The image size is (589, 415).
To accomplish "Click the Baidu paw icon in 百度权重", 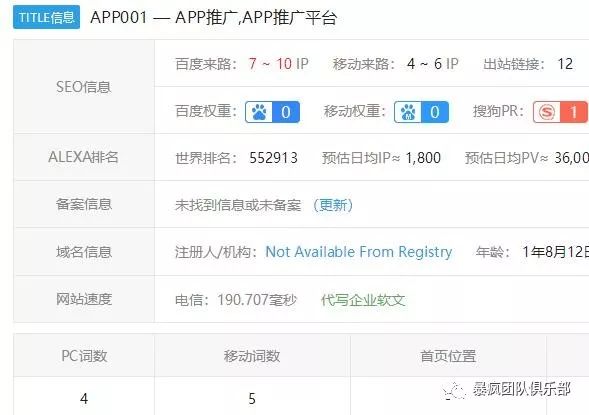I will click(259, 112).
